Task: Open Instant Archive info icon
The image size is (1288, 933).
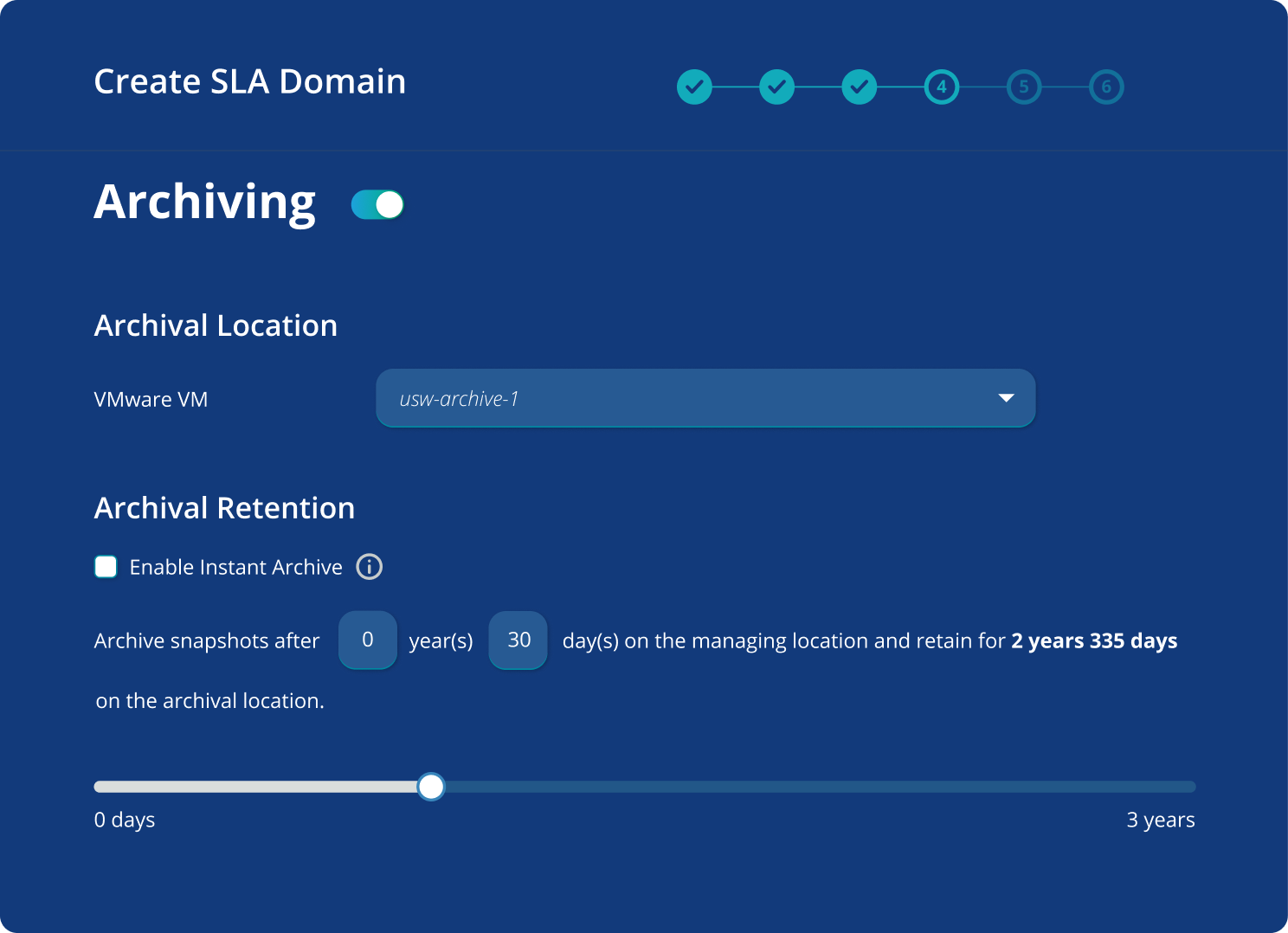Action: tap(370, 567)
